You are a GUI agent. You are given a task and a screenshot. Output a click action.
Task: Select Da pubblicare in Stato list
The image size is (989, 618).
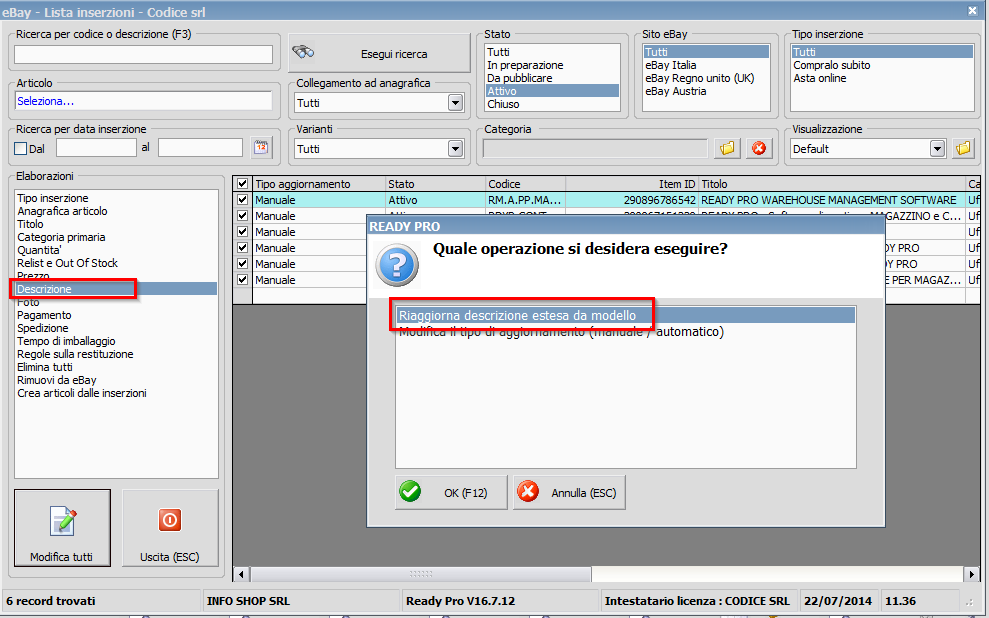tap(552, 78)
